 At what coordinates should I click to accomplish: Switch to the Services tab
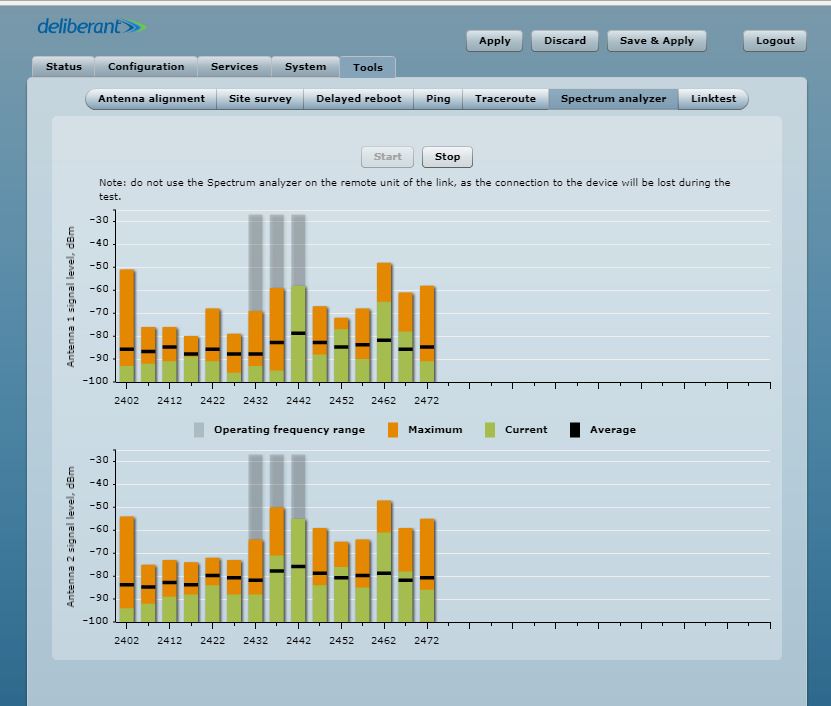[234, 67]
